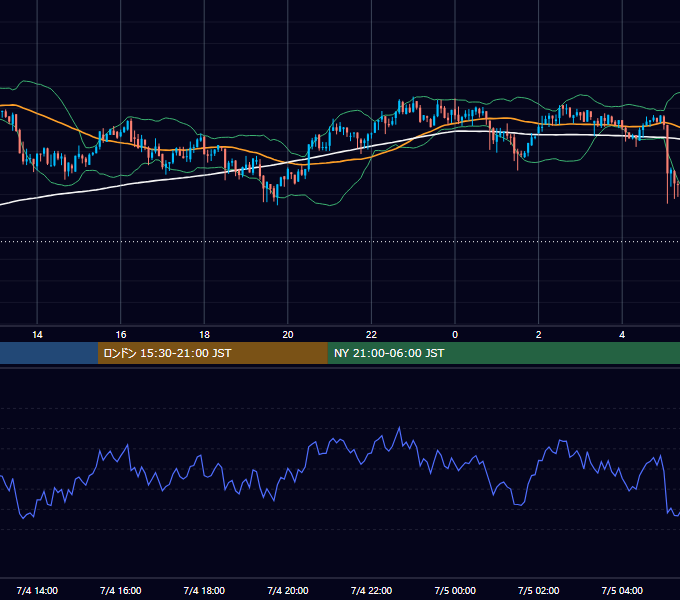
Task: Click the NY session bar 21:00-06:00 JST
Action: pos(503,353)
